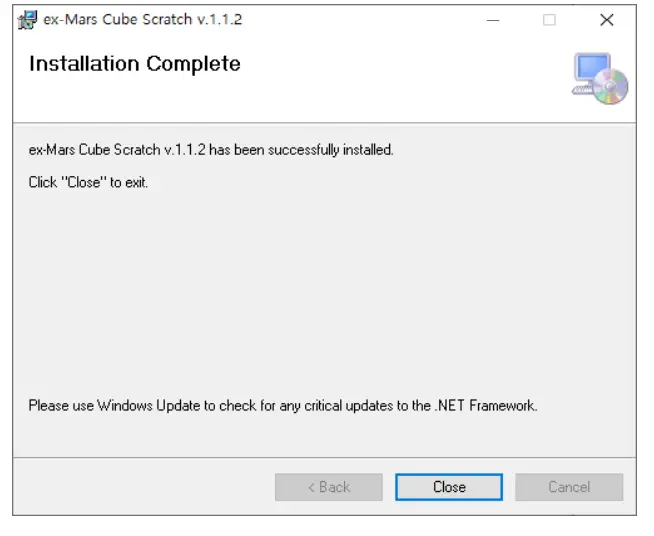Click the installer icon in the title bar
This screenshot has height=536, width=654.
[x=28, y=20]
